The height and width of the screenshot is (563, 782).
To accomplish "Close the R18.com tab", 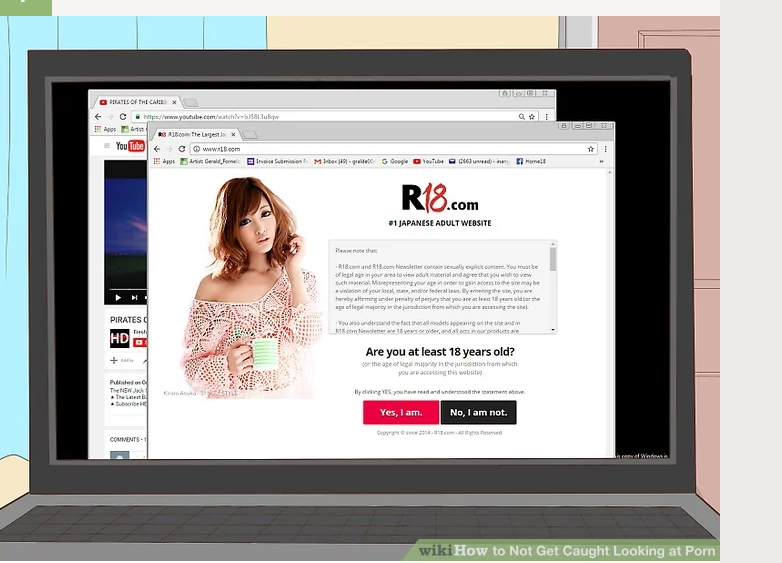I will 233,135.
